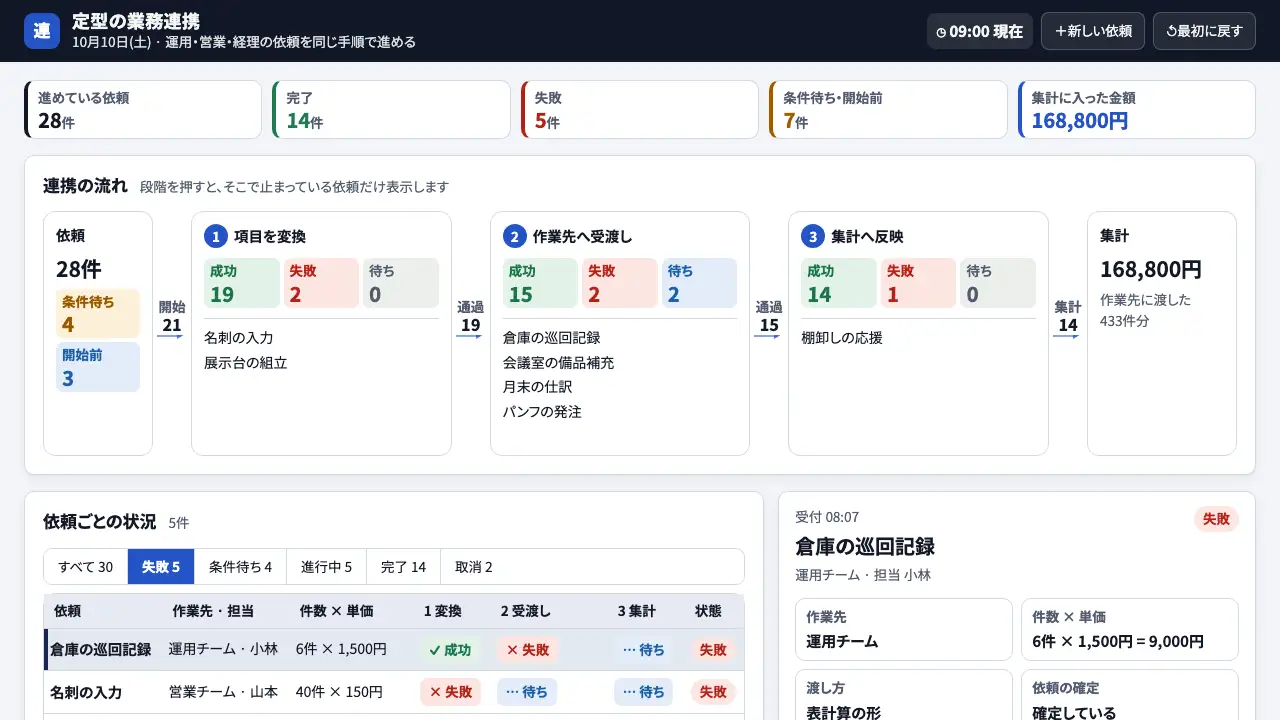Show 待ち 0 in the 集計へ反映 stage

998,283
